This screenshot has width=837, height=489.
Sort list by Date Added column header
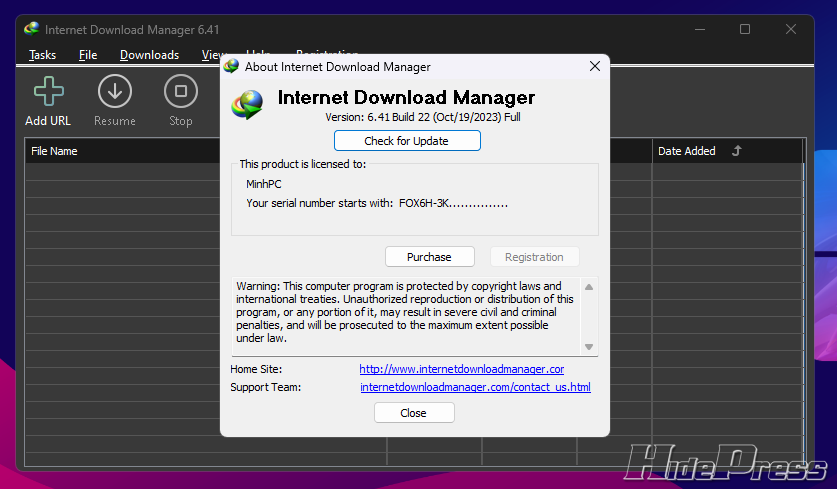(x=686, y=151)
